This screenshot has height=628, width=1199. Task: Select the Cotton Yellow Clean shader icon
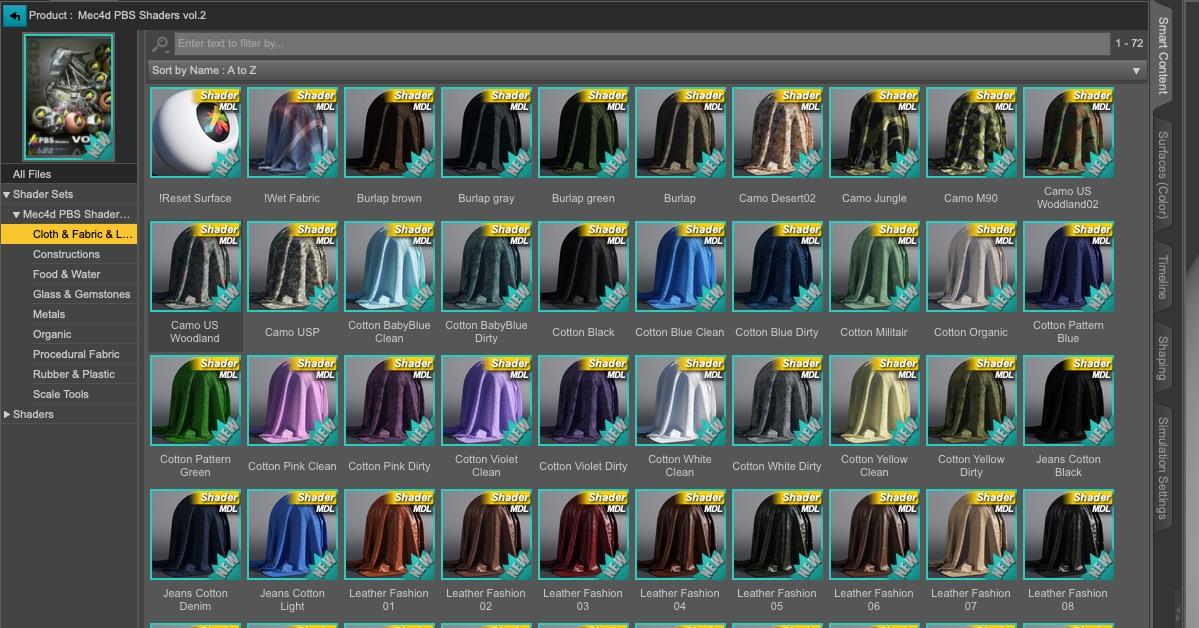(875, 400)
